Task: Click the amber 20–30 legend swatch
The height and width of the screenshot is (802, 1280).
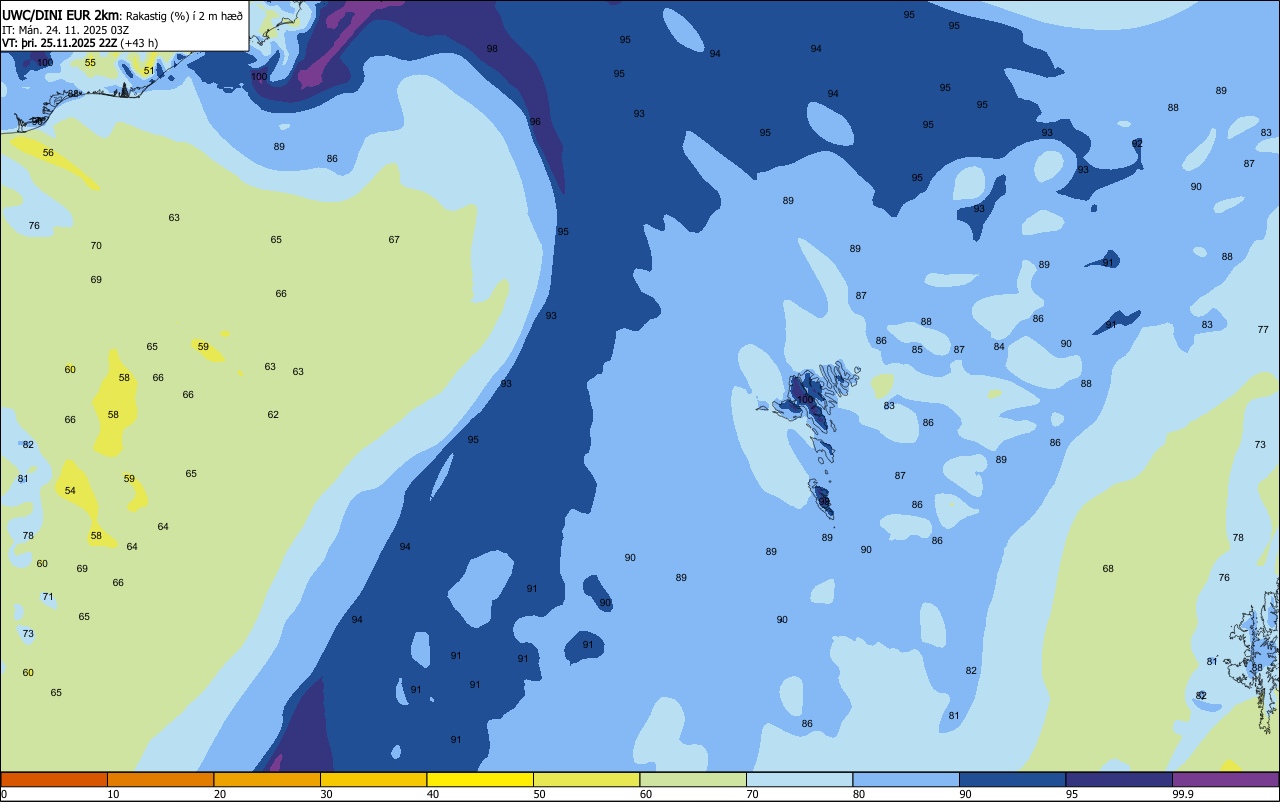Action: click(x=267, y=779)
